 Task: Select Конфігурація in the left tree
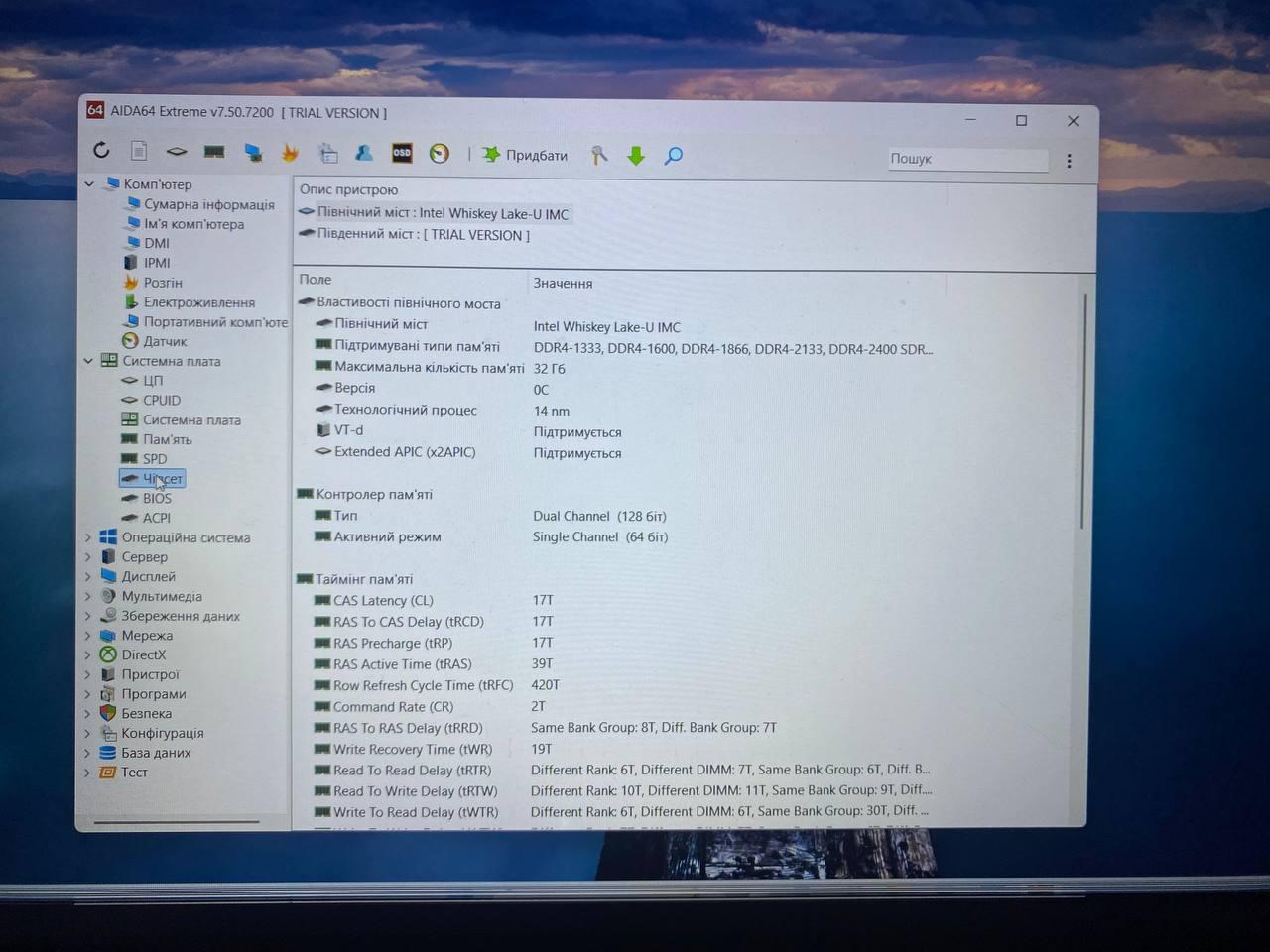tap(162, 733)
